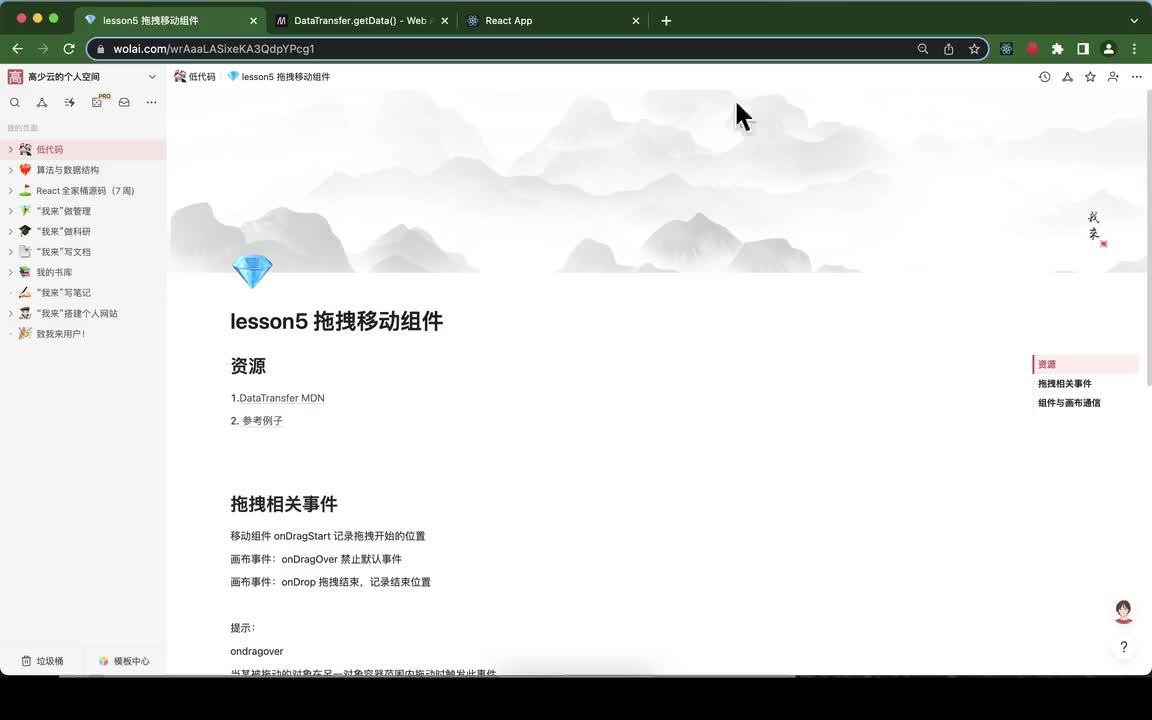1152x720 pixels.
Task: Click the ink-mountain cover image
Action: coord(658,181)
